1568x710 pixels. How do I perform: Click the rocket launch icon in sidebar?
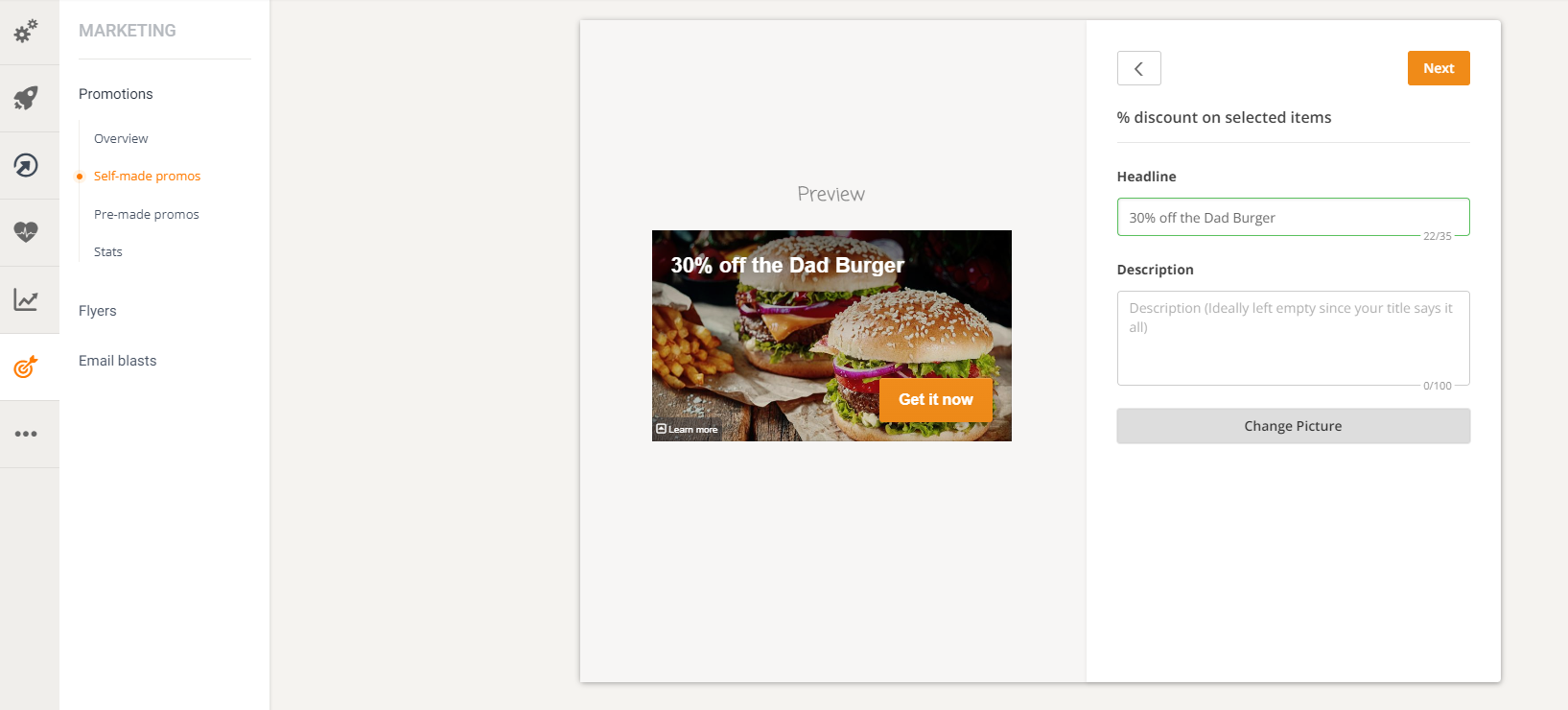pyautogui.click(x=26, y=98)
